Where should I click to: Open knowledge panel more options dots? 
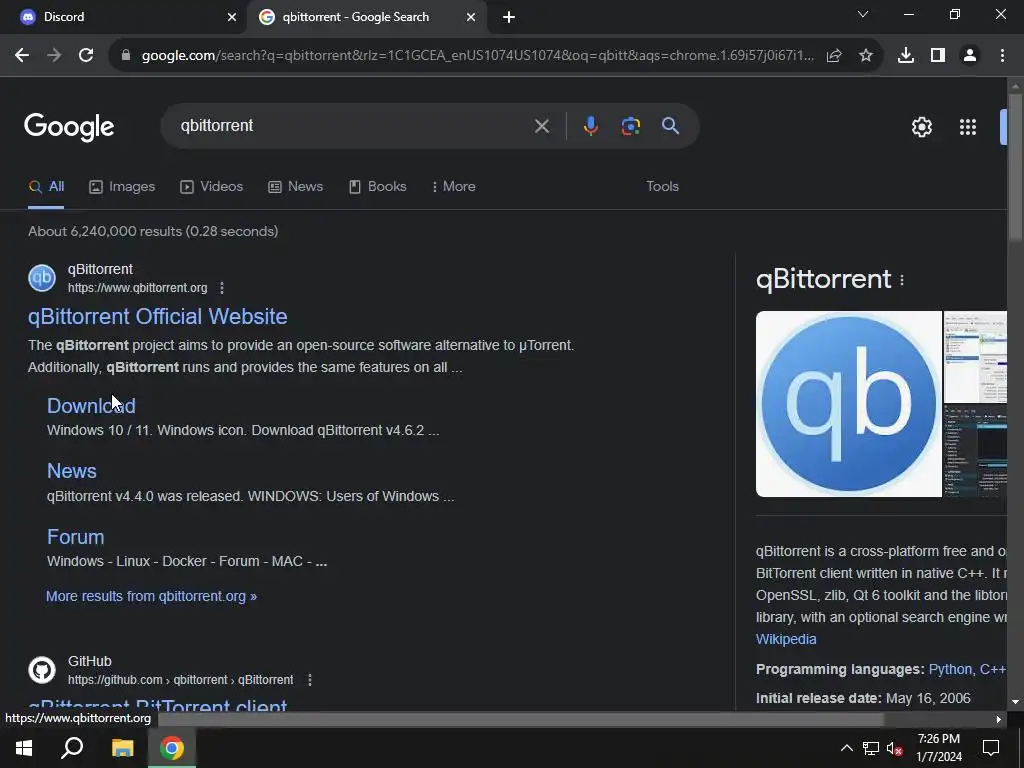click(902, 280)
